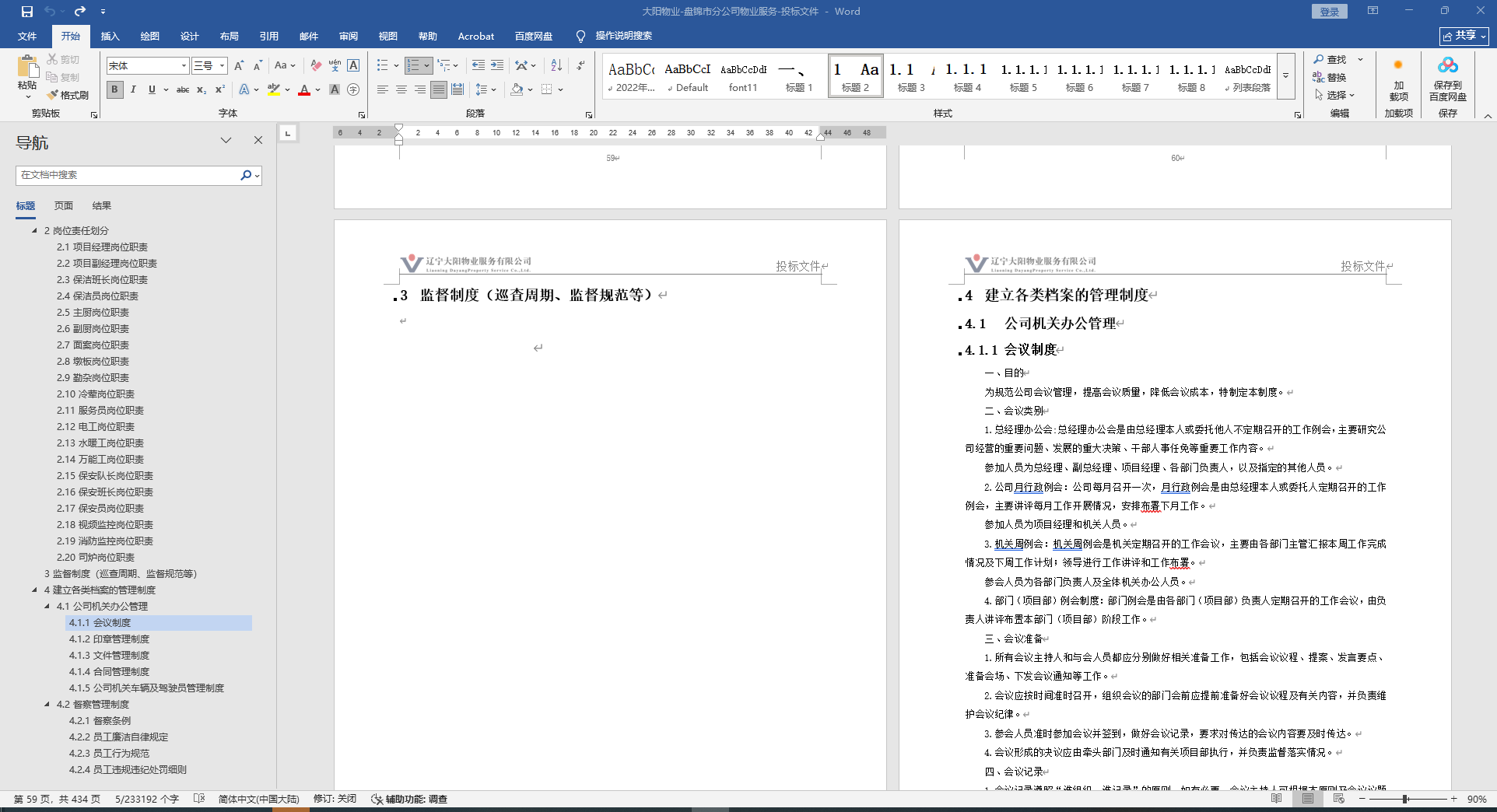Toggle Italic formatting
Screen dimensions: 1497x812
pos(133,89)
